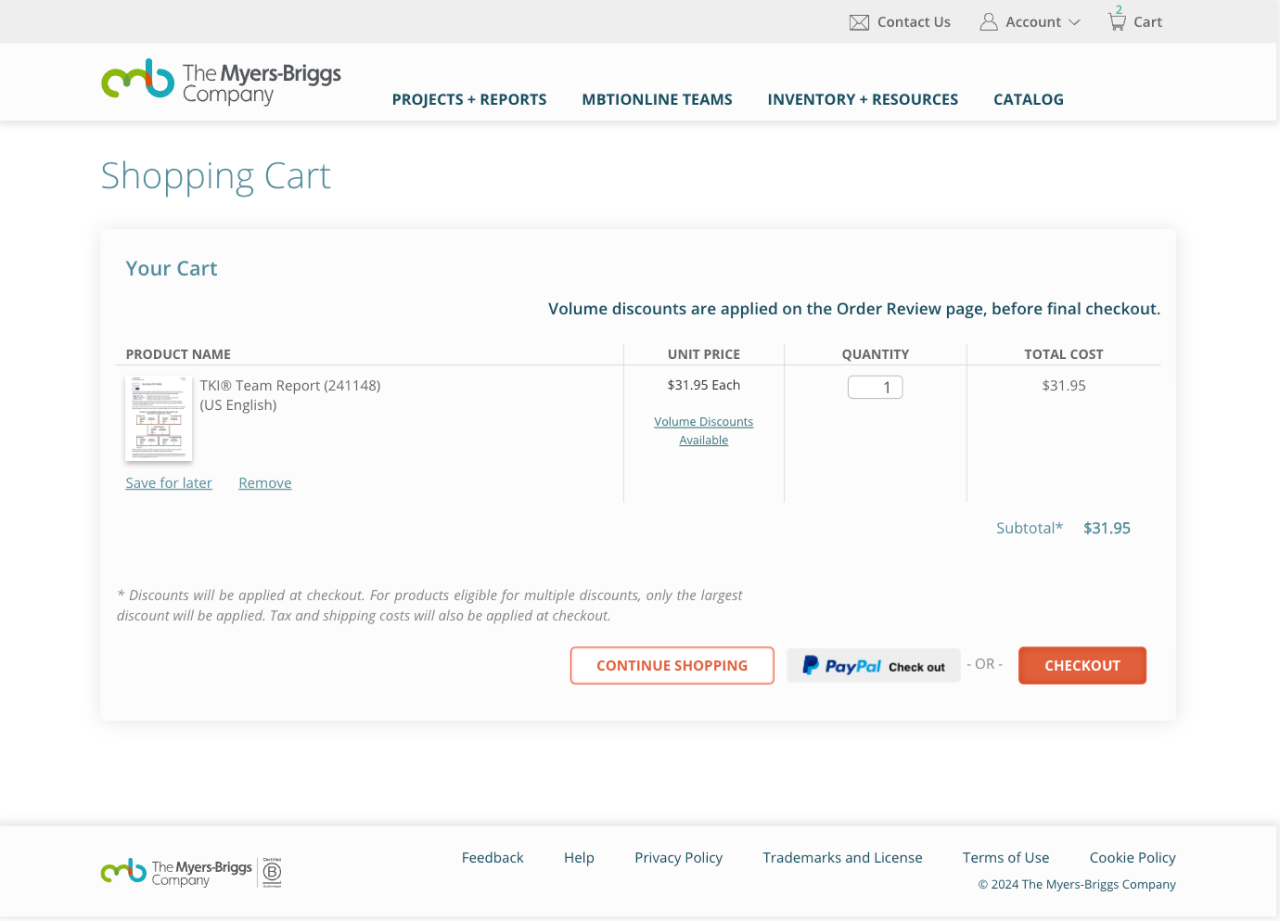Viewport: 1280px width, 922px height.
Task: Click the Contact Us envelope icon
Action: pos(859,22)
